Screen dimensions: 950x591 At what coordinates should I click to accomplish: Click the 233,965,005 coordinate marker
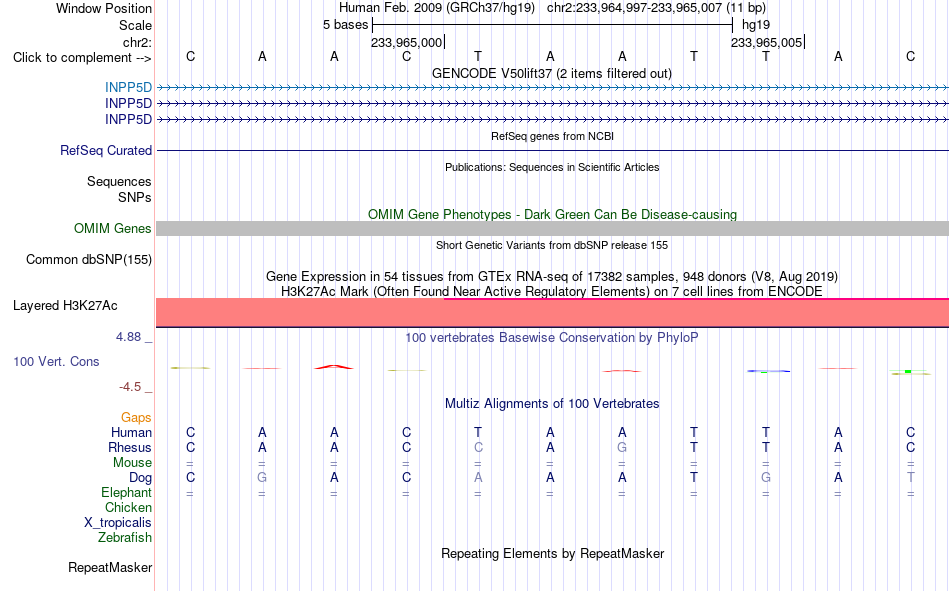(766, 42)
